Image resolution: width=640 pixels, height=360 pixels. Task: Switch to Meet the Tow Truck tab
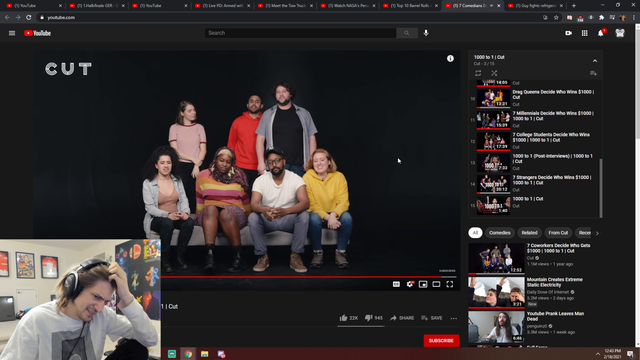click(286, 6)
